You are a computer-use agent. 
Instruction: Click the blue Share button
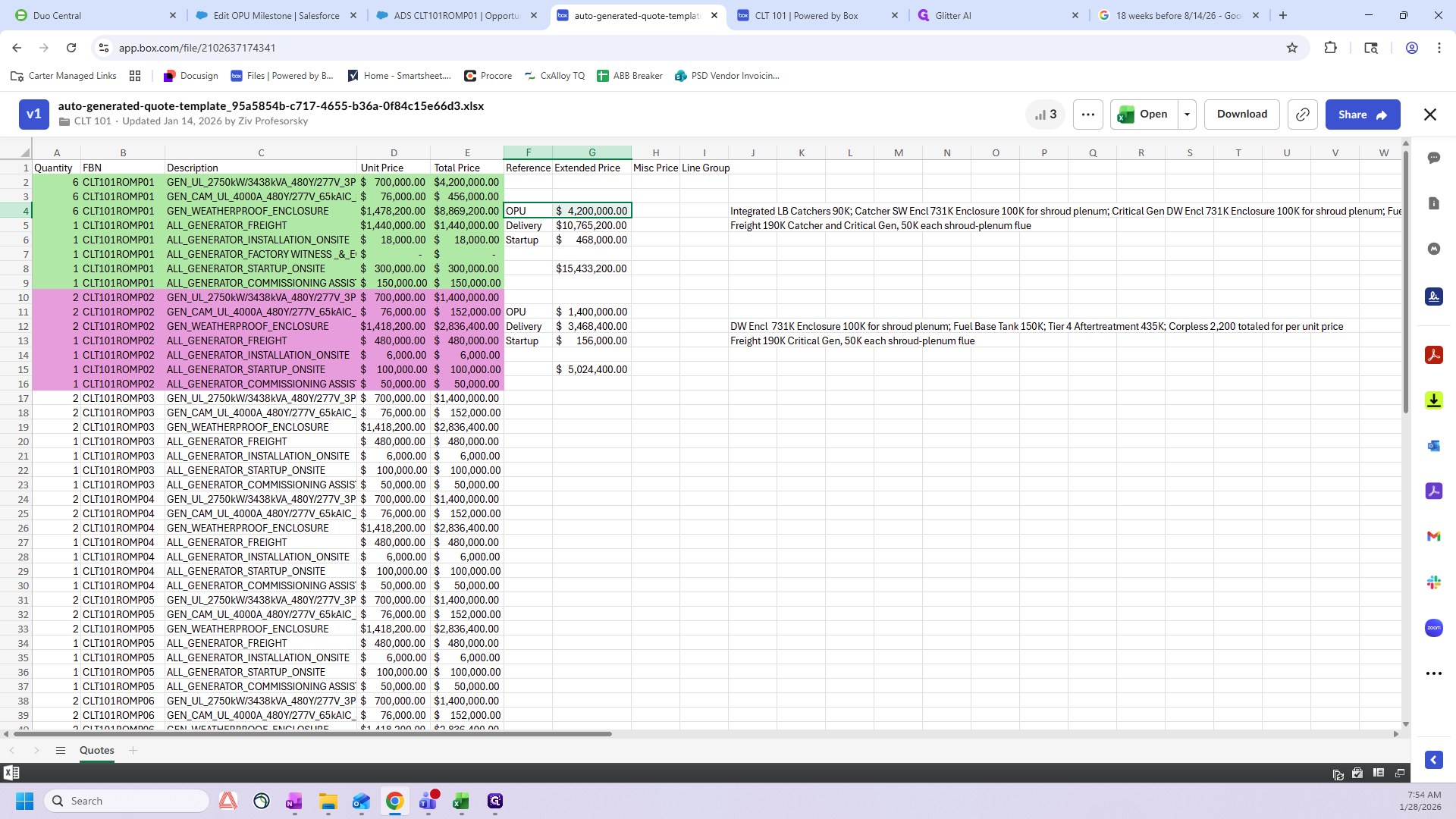coord(1362,115)
